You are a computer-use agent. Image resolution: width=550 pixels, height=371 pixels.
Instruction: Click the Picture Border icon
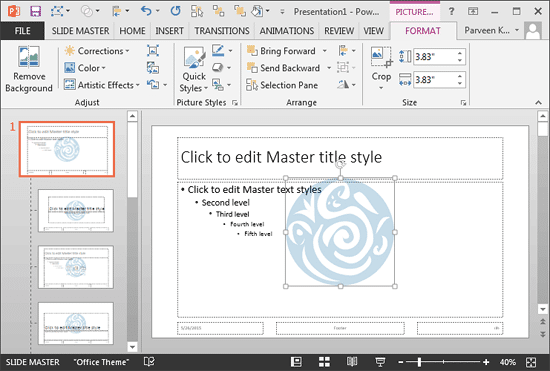point(218,50)
